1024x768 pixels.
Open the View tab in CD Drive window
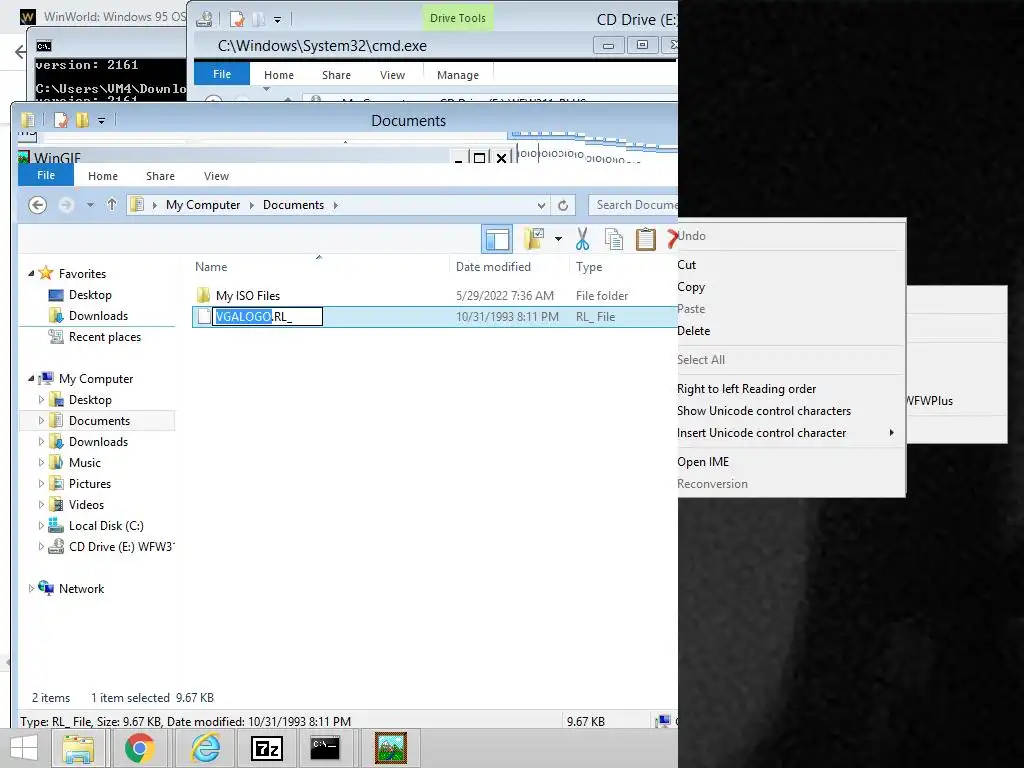click(392, 75)
